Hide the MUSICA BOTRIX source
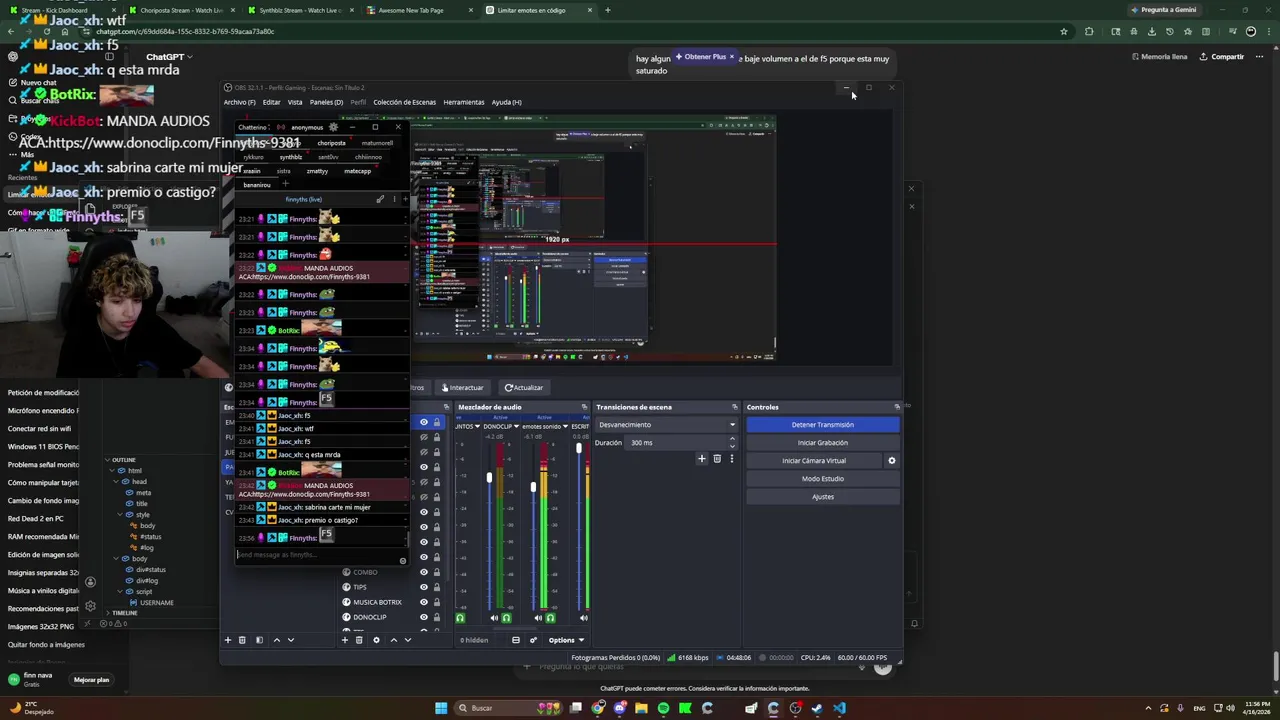Screen dimensions: 1280x720 point(424,602)
